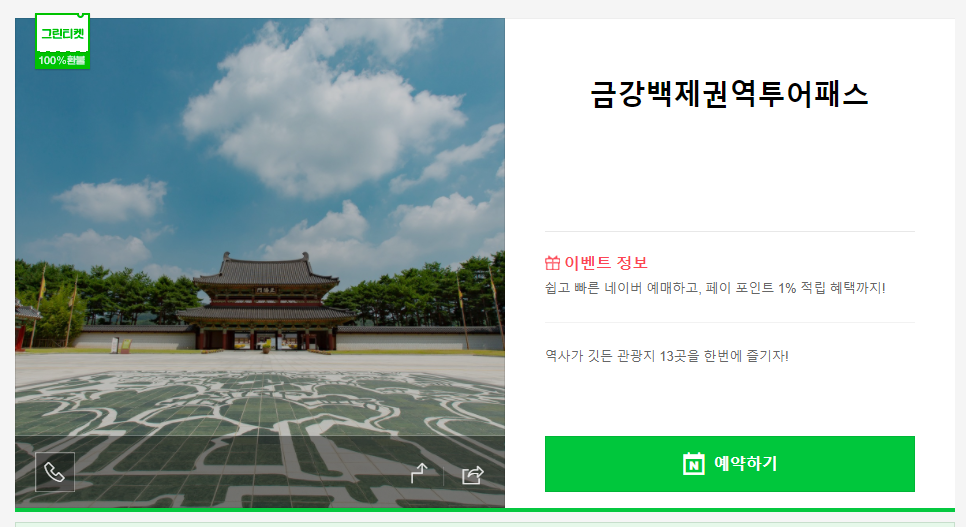Click the gift icon beside 이벤트 정보
Viewport: 966px width, 527px height.
[553, 263]
